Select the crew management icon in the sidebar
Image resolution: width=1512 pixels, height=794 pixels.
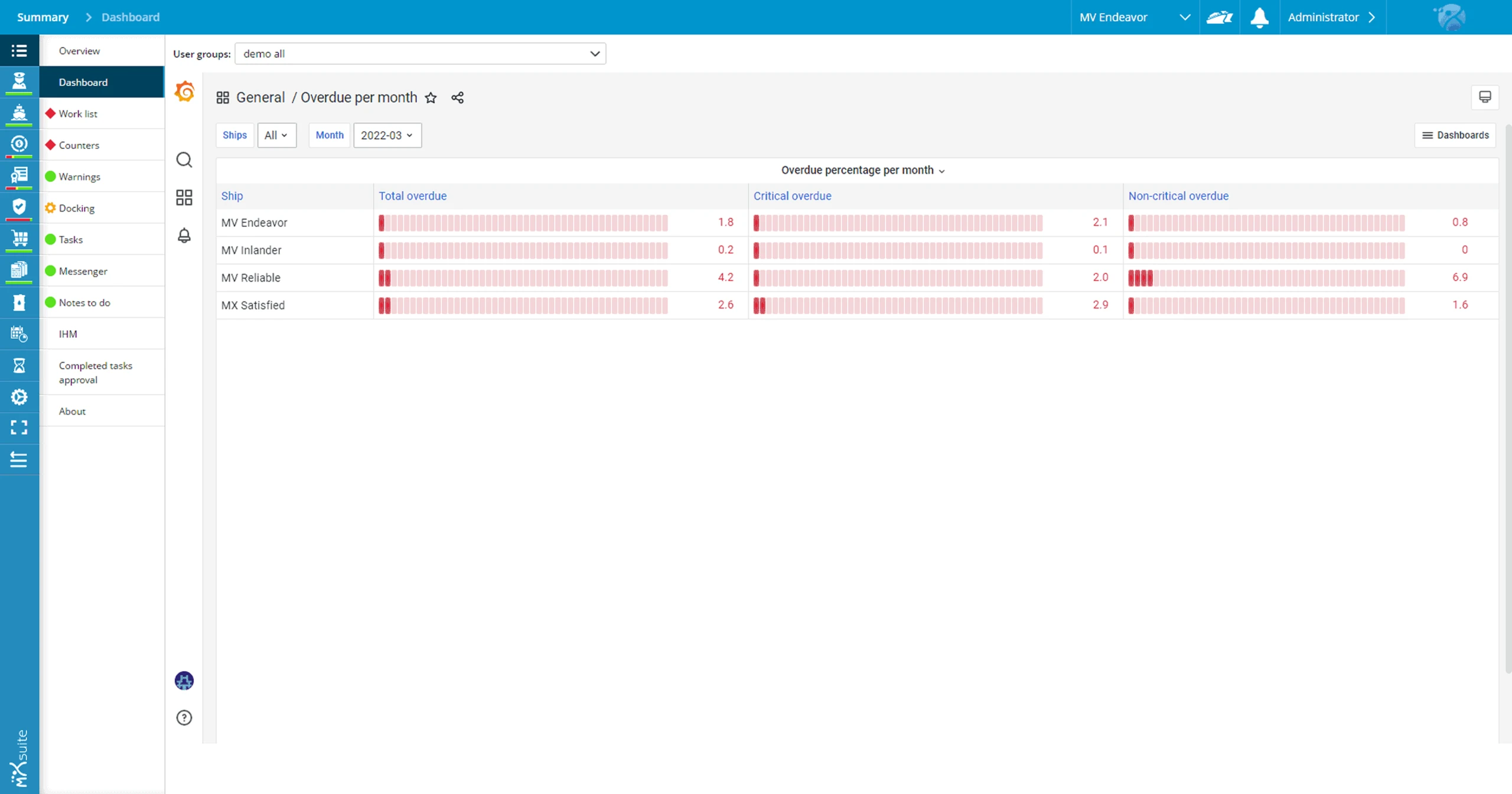tap(19, 82)
